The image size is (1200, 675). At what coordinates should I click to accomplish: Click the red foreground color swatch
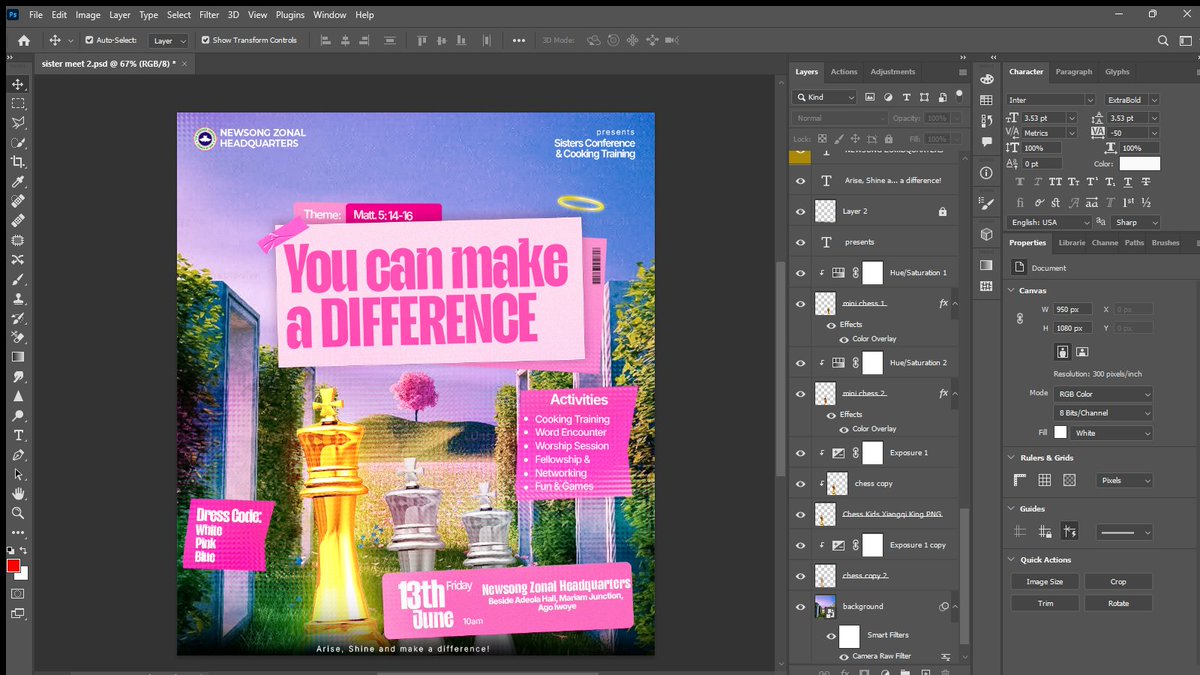click(x=13, y=566)
